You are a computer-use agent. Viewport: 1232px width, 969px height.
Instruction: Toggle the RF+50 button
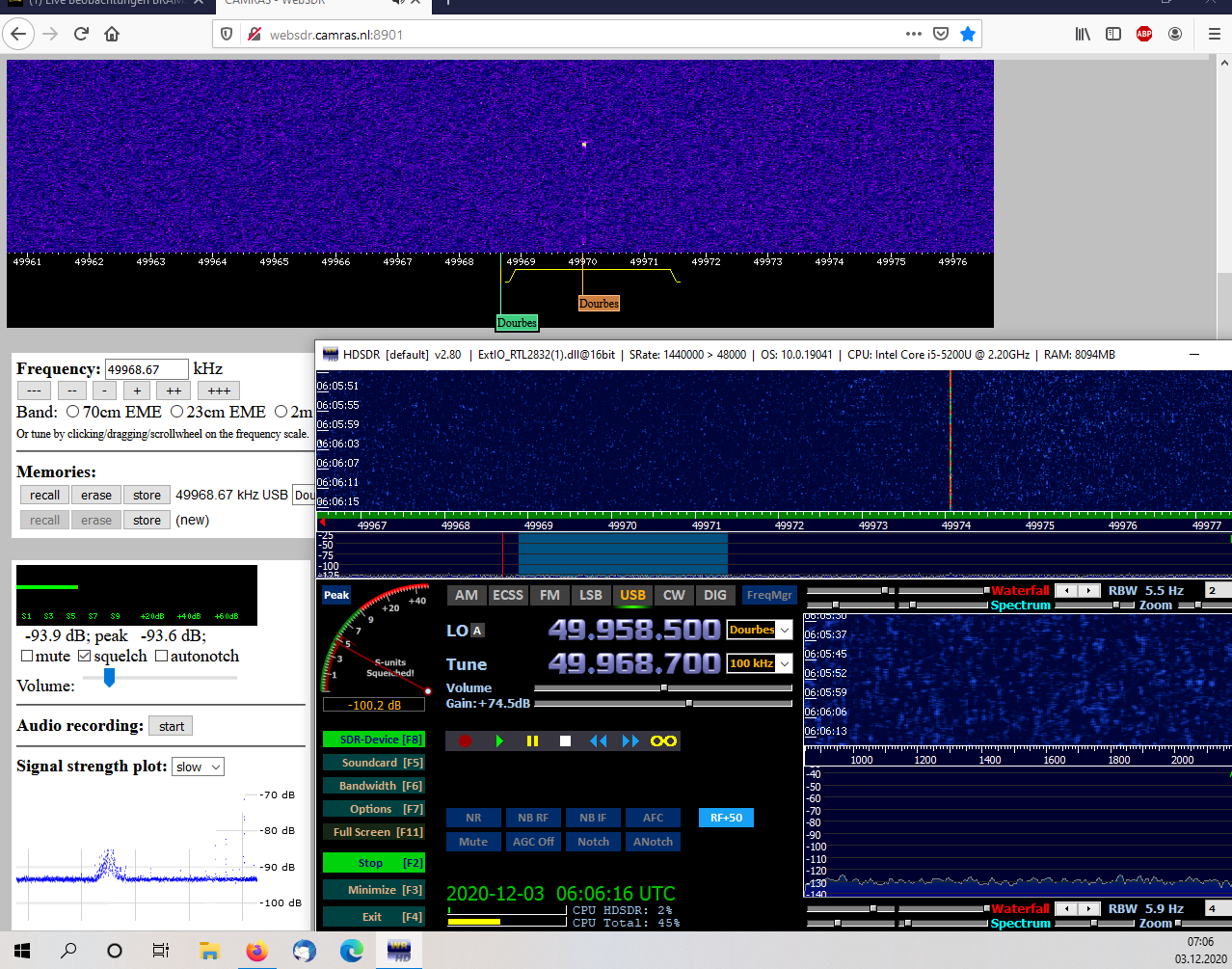point(726,818)
